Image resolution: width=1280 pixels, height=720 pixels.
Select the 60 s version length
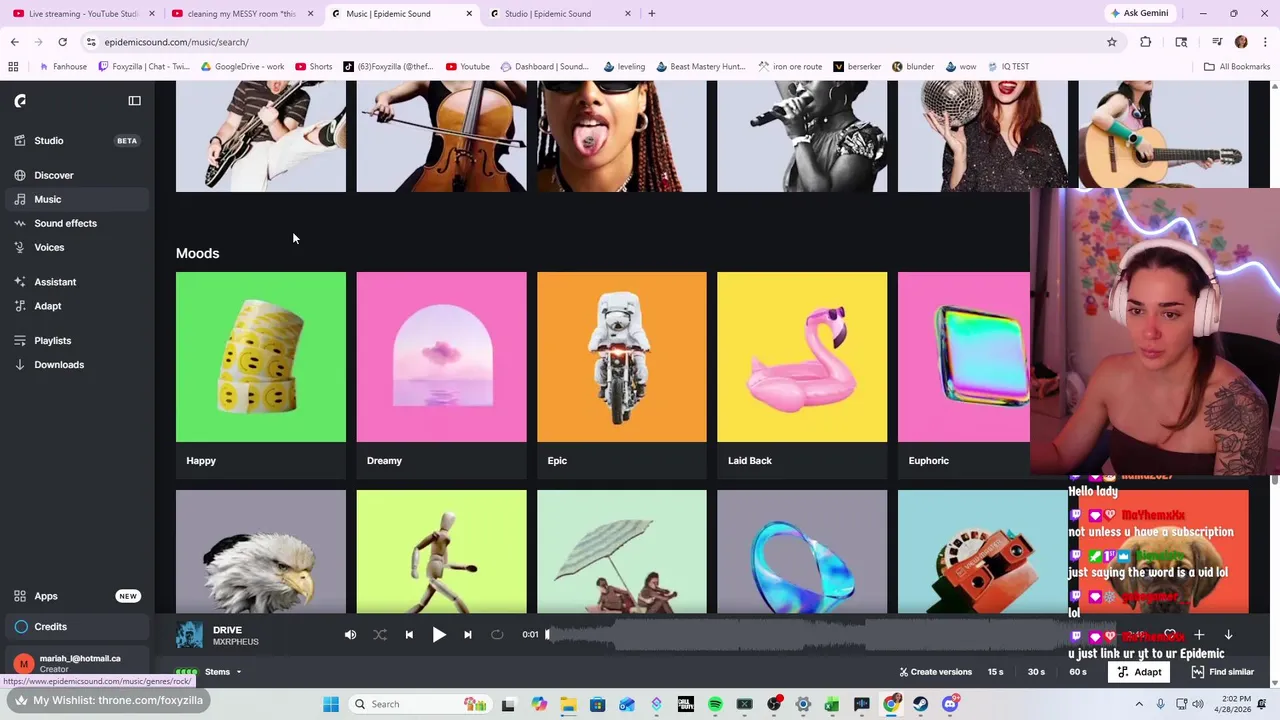(x=1078, y=672)
